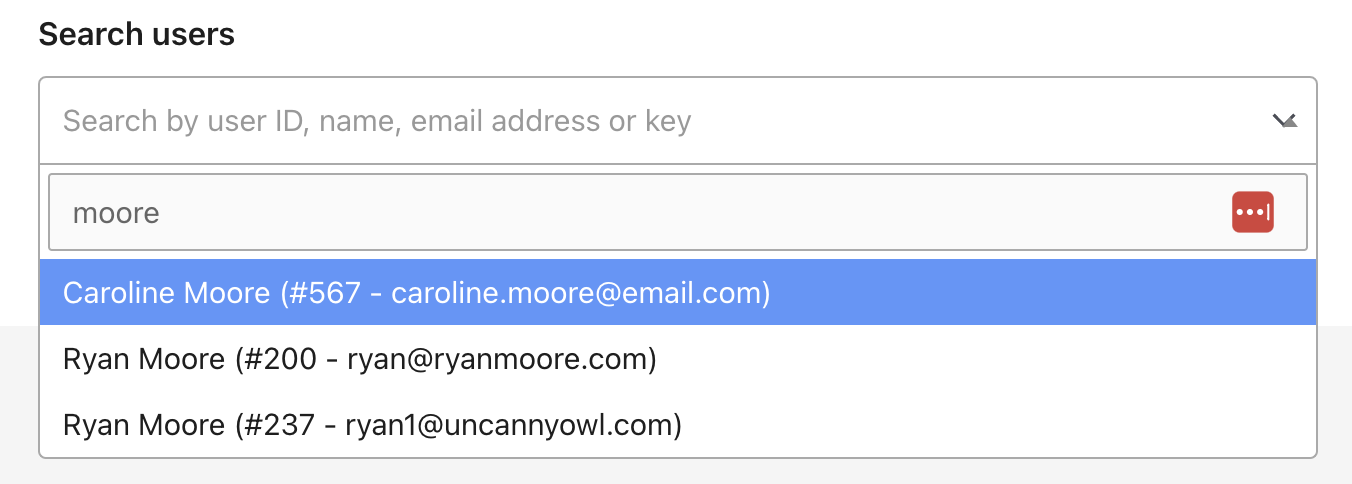Viewport: 1352px width, 484px height.
Task: Click the placeholder text in the user selector
Action: (x=377, y=121)
